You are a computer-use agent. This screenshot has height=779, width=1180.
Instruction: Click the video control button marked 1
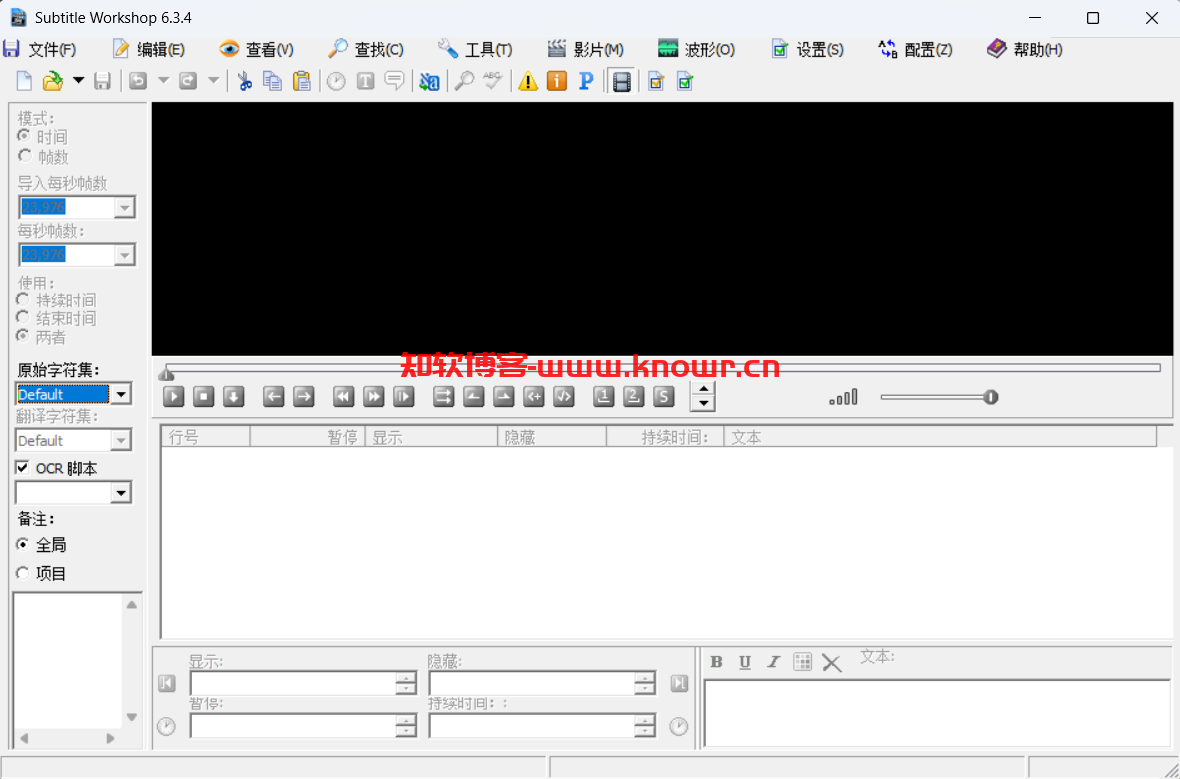[603, 396]
